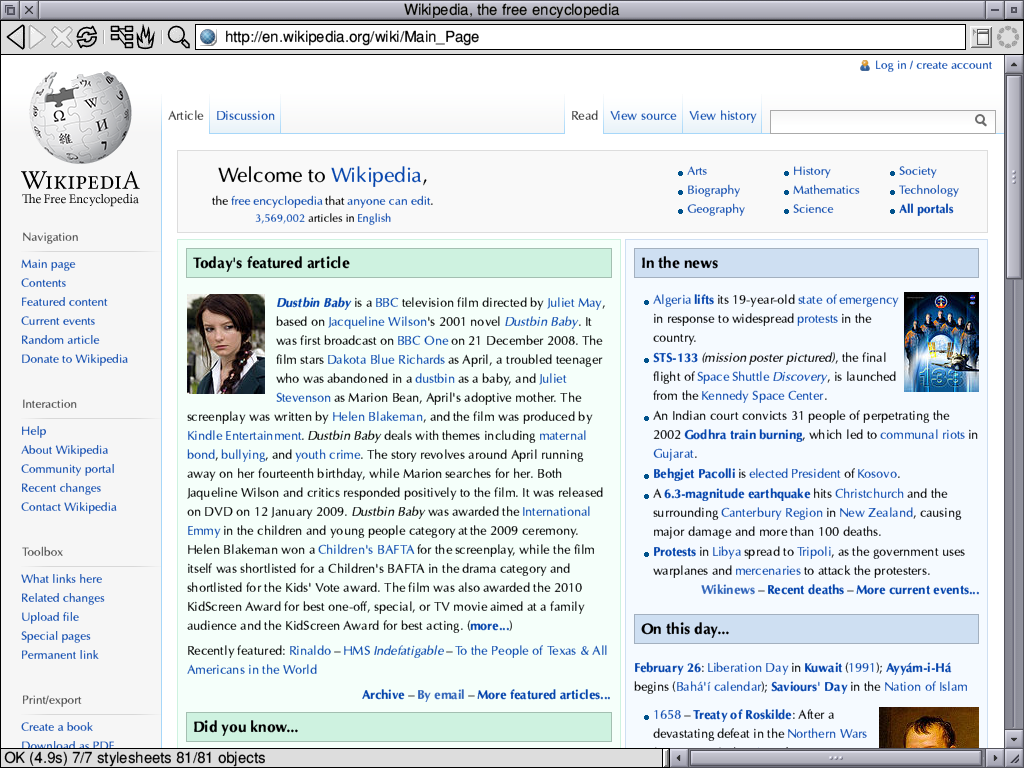Click the horizontal scrollbar thumb
The height and width of the screenshot is (768, 1024).
tap(836, 758)
